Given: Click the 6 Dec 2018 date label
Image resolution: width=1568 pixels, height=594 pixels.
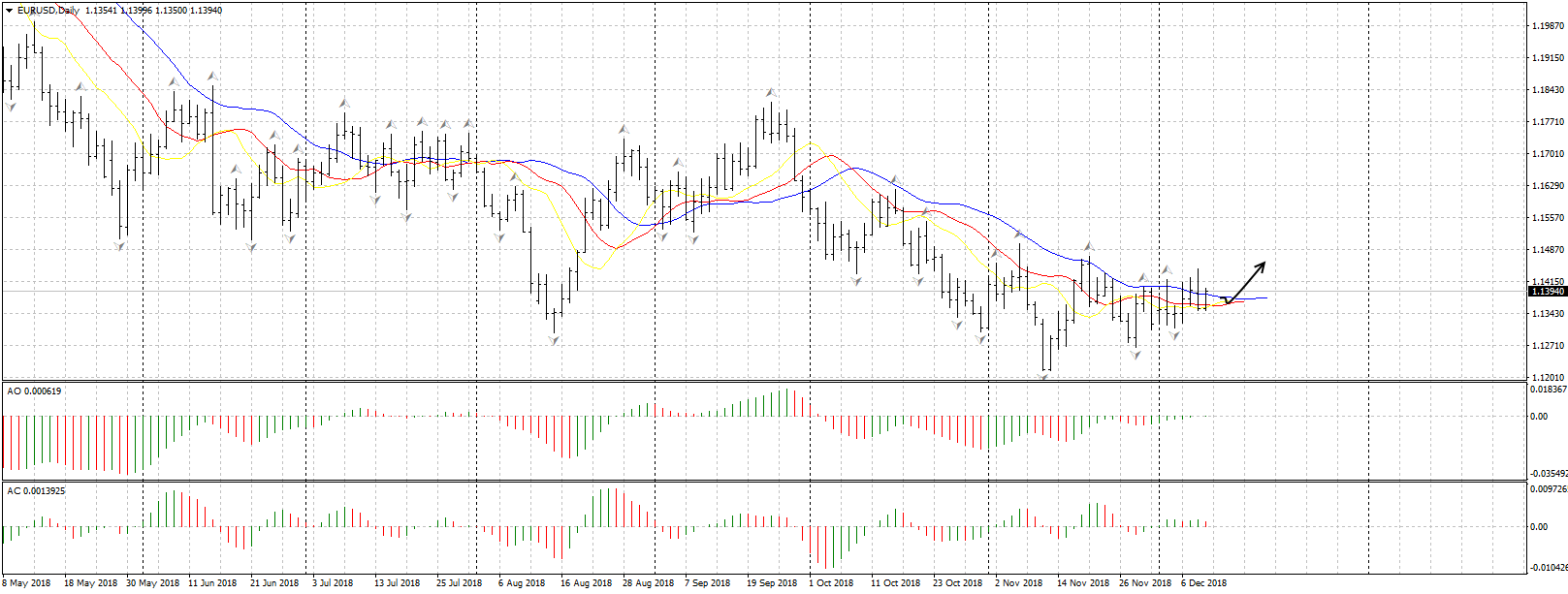Looking at the screenshot, I should [x=1203, y=583].
